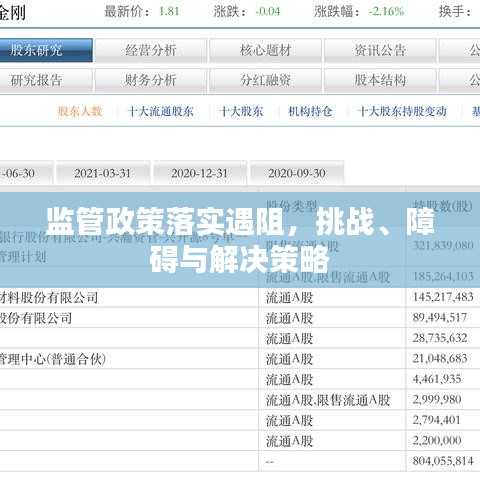Click the total 804,055,814 cell
480x480 pixels.
(443, 461)
